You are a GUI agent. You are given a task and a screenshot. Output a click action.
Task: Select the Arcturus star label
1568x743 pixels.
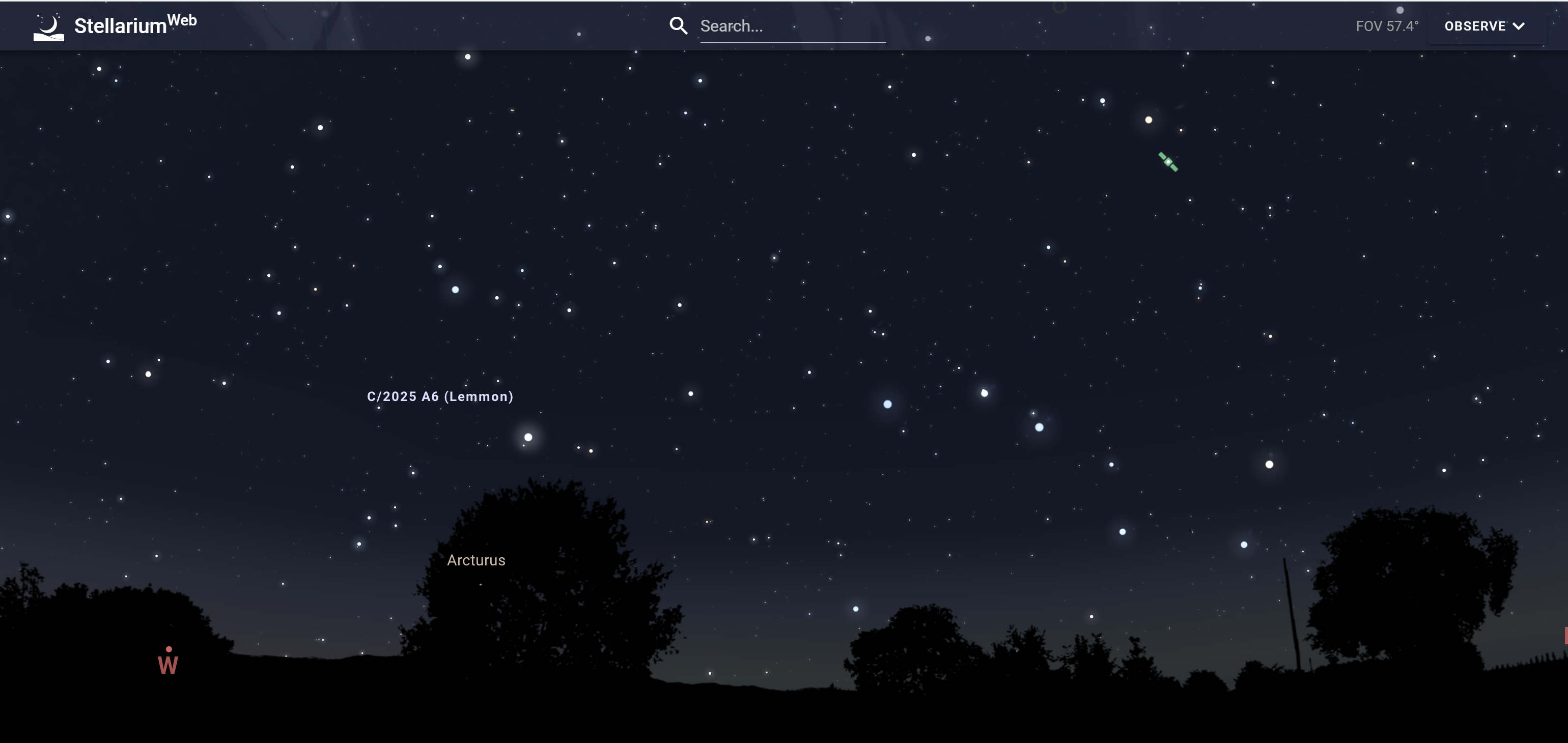click(475, 560)
